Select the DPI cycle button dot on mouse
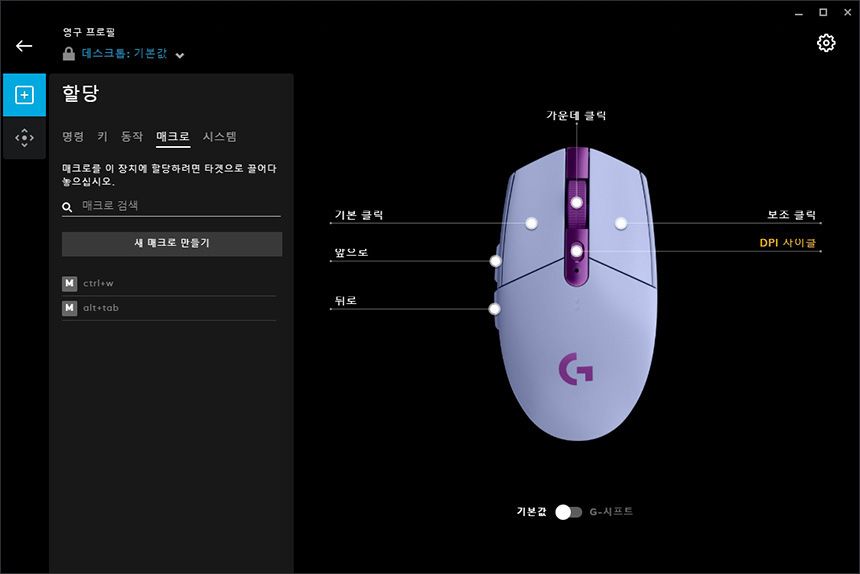860x574 pixels. pyautogui.click(x=576, y=251)
